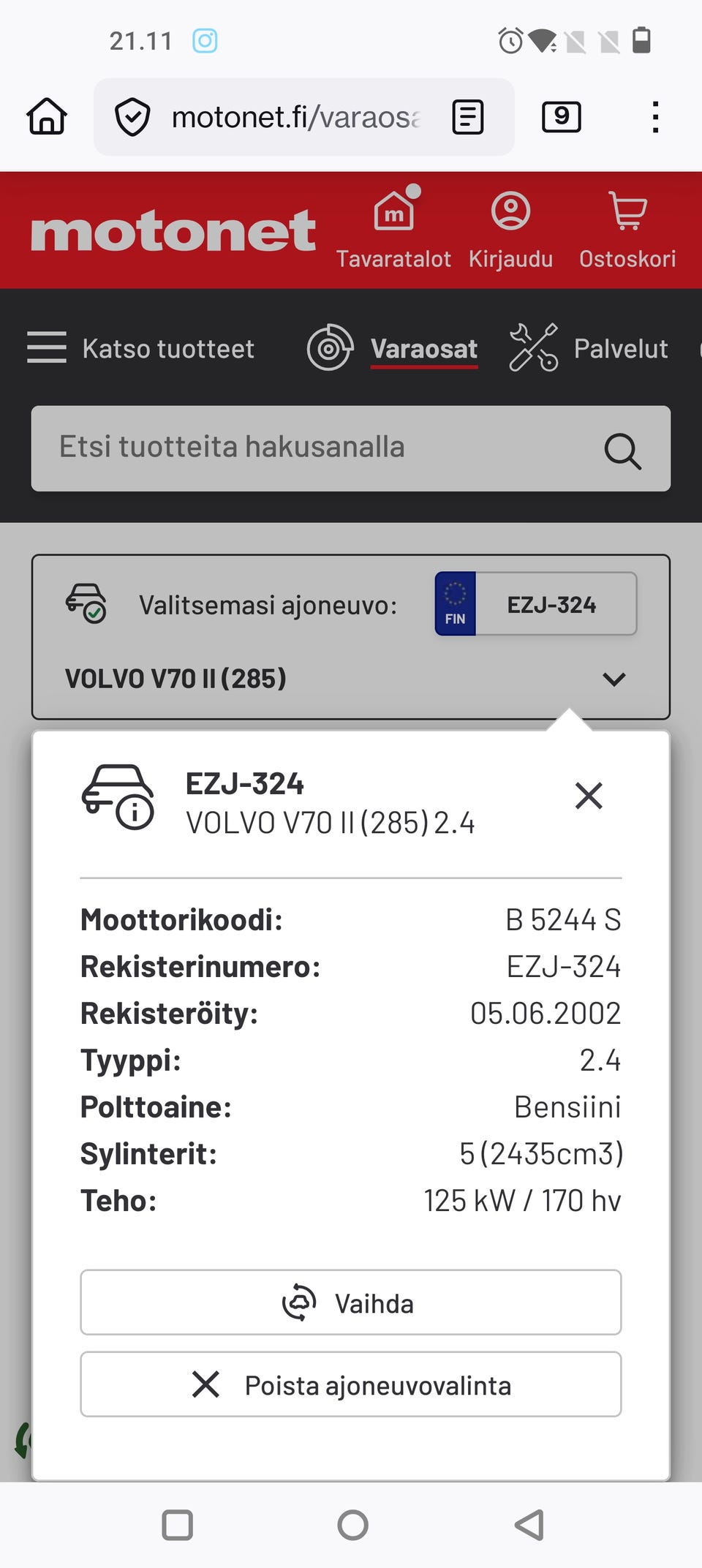Open reader mode icon in address bar

tap(467, 117)
